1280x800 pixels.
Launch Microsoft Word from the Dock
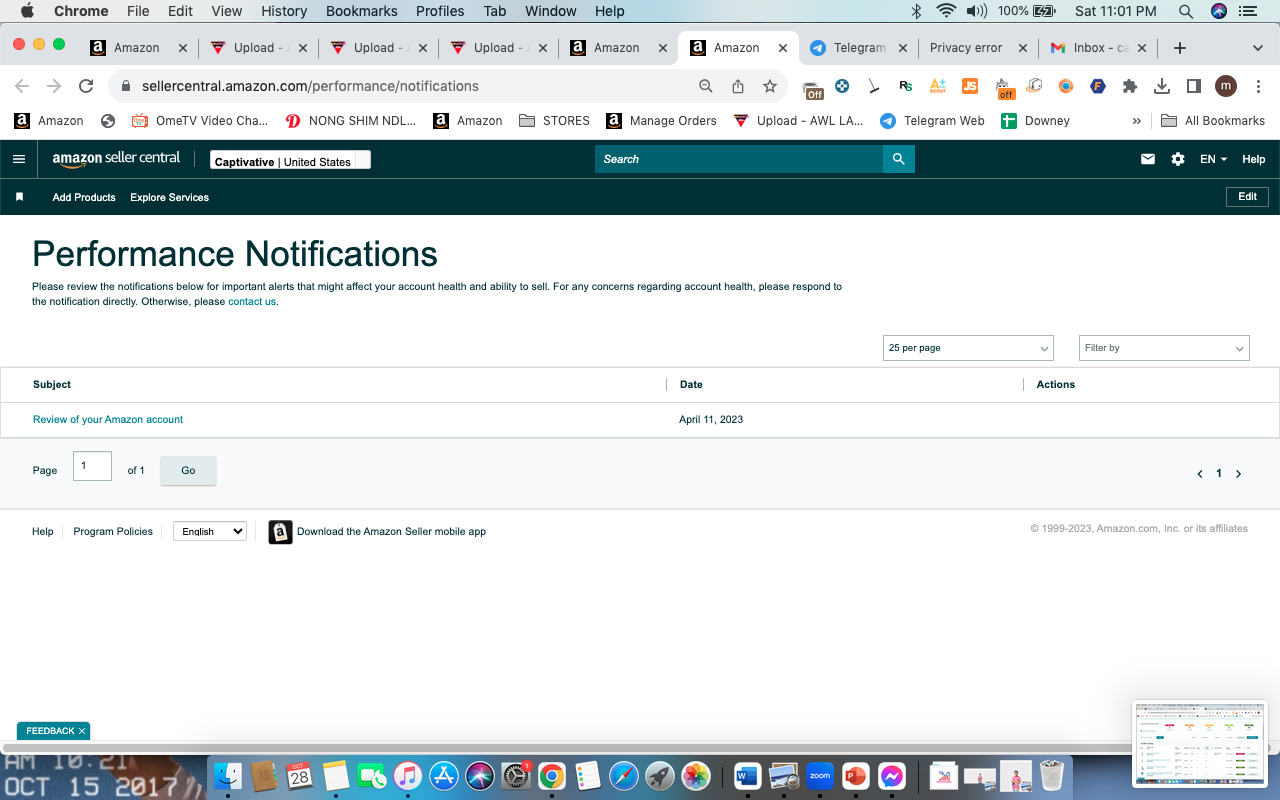point(748,776)
